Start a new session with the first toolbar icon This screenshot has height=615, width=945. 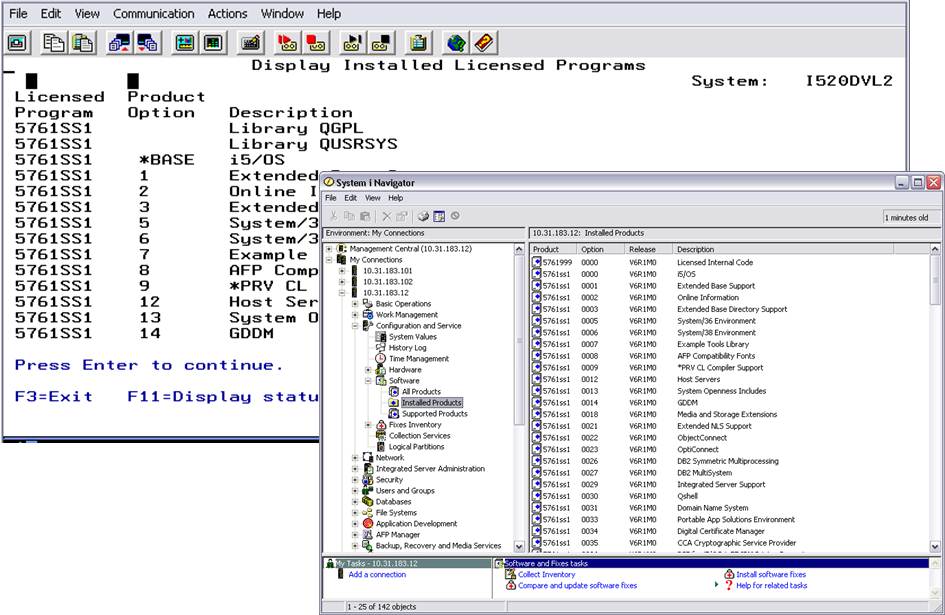15,42
